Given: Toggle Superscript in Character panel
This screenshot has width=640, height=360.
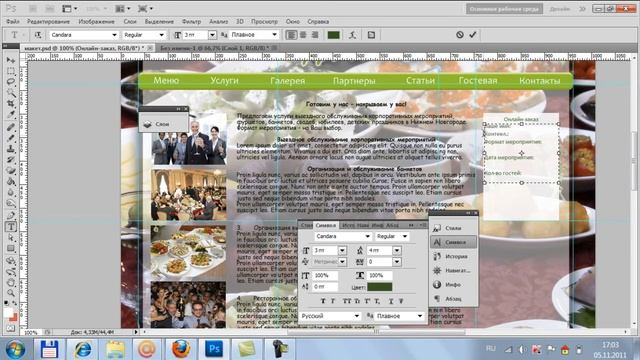Looking at the screenshot, I should tap(367, 301).
